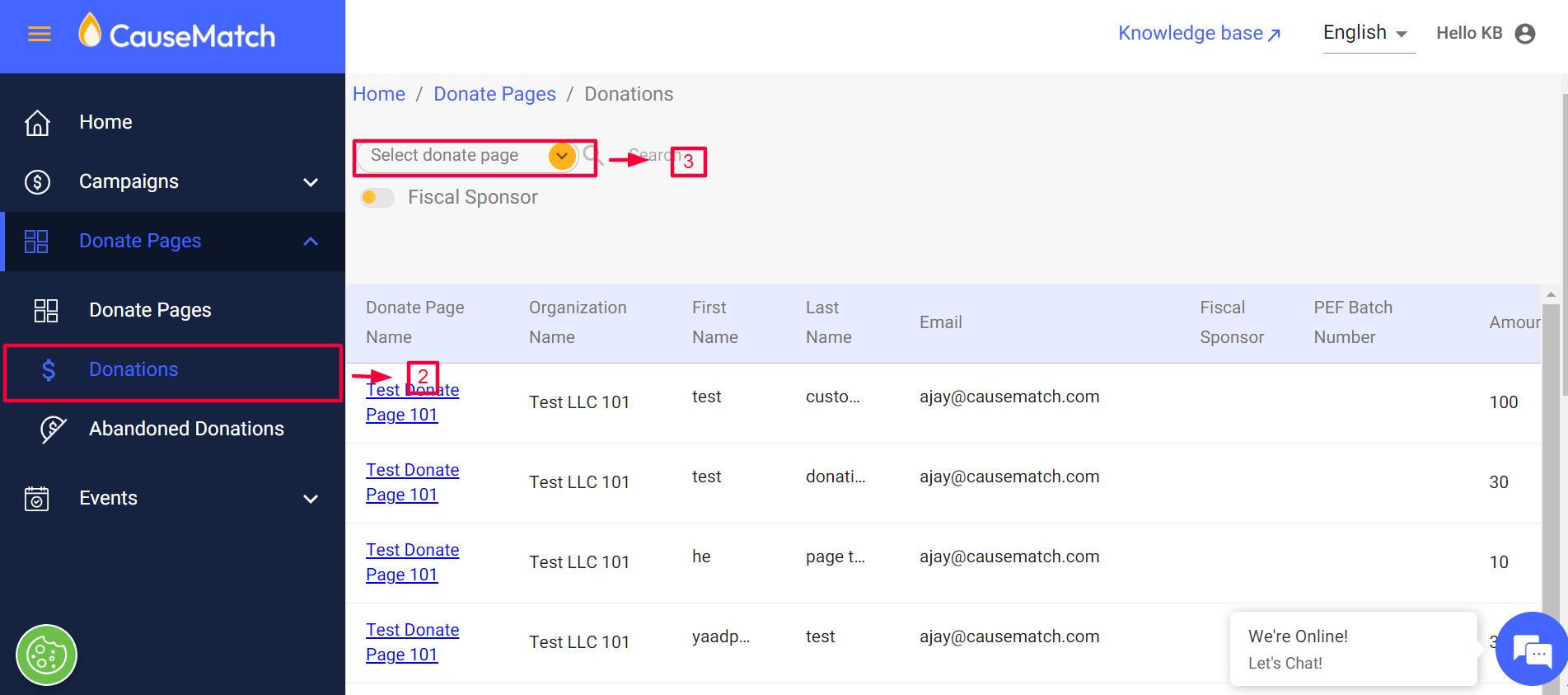1568x695 pixels.
Task: Expand the Campaigns menu chevron
Action: tap(311, 181)
